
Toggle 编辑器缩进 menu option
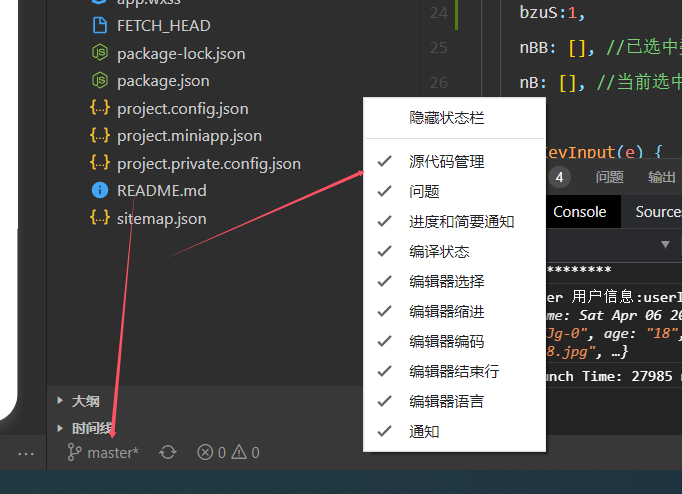coord(455,311)
